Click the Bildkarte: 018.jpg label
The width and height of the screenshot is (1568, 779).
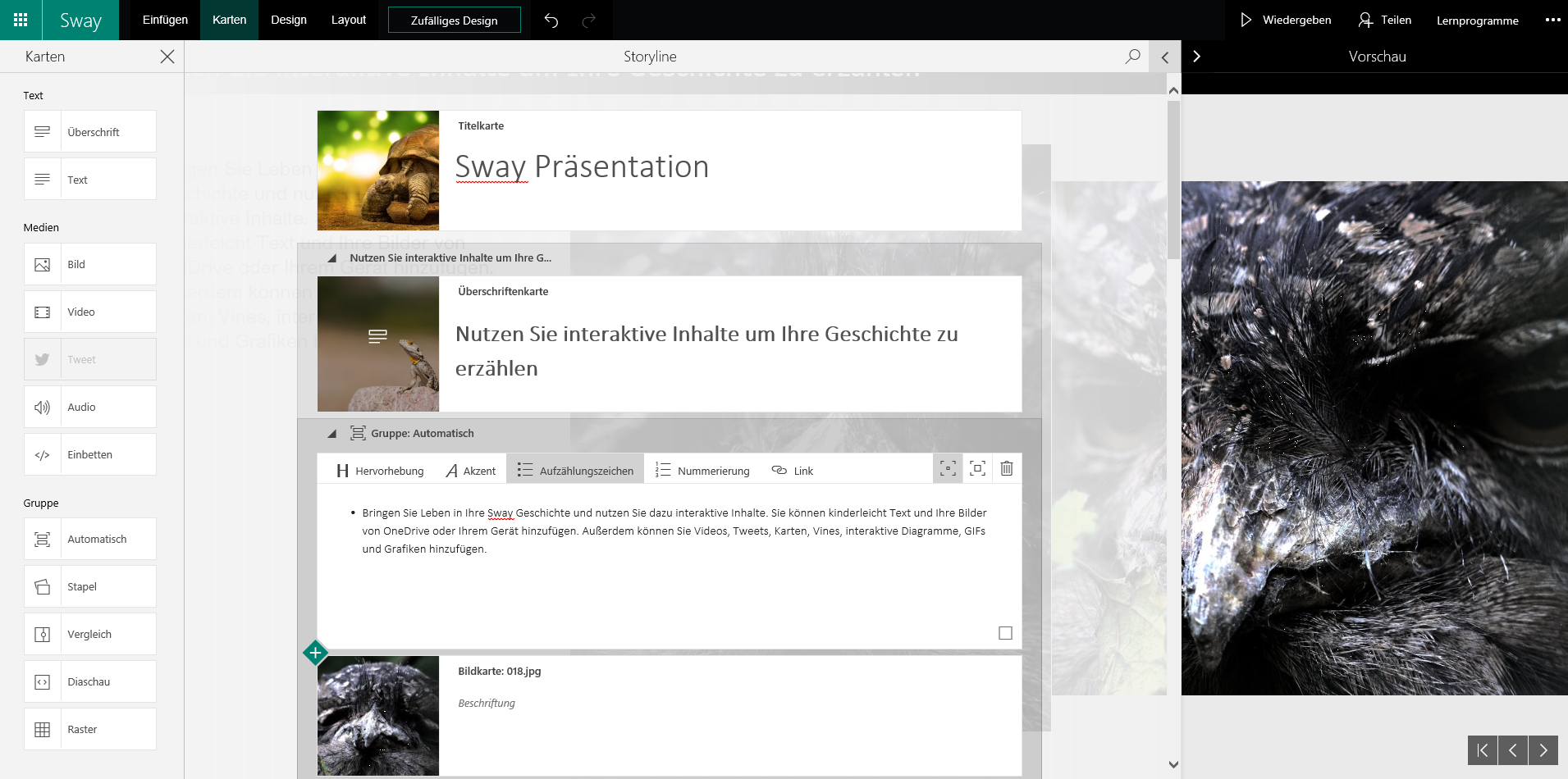point(499,671)
